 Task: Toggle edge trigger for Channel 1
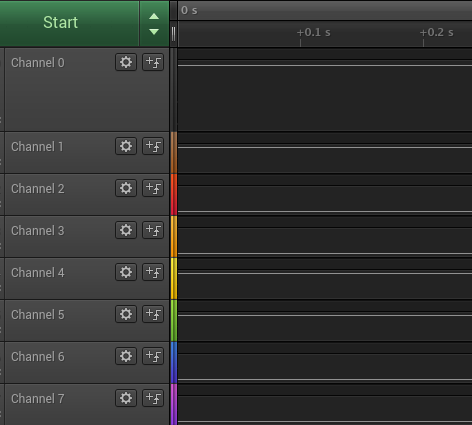click(x=153, y=146)
